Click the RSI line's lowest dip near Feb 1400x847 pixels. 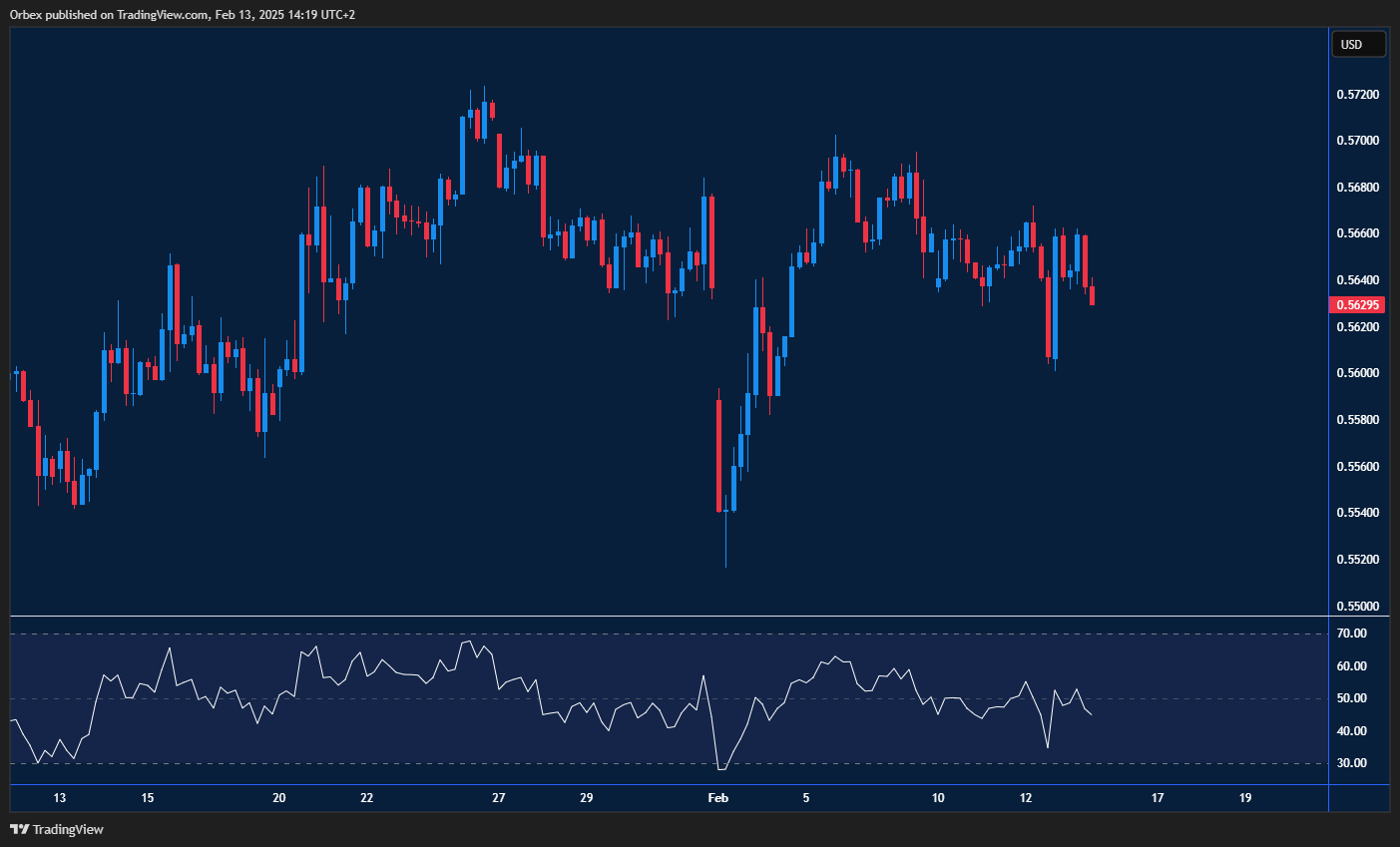(720, 768)
